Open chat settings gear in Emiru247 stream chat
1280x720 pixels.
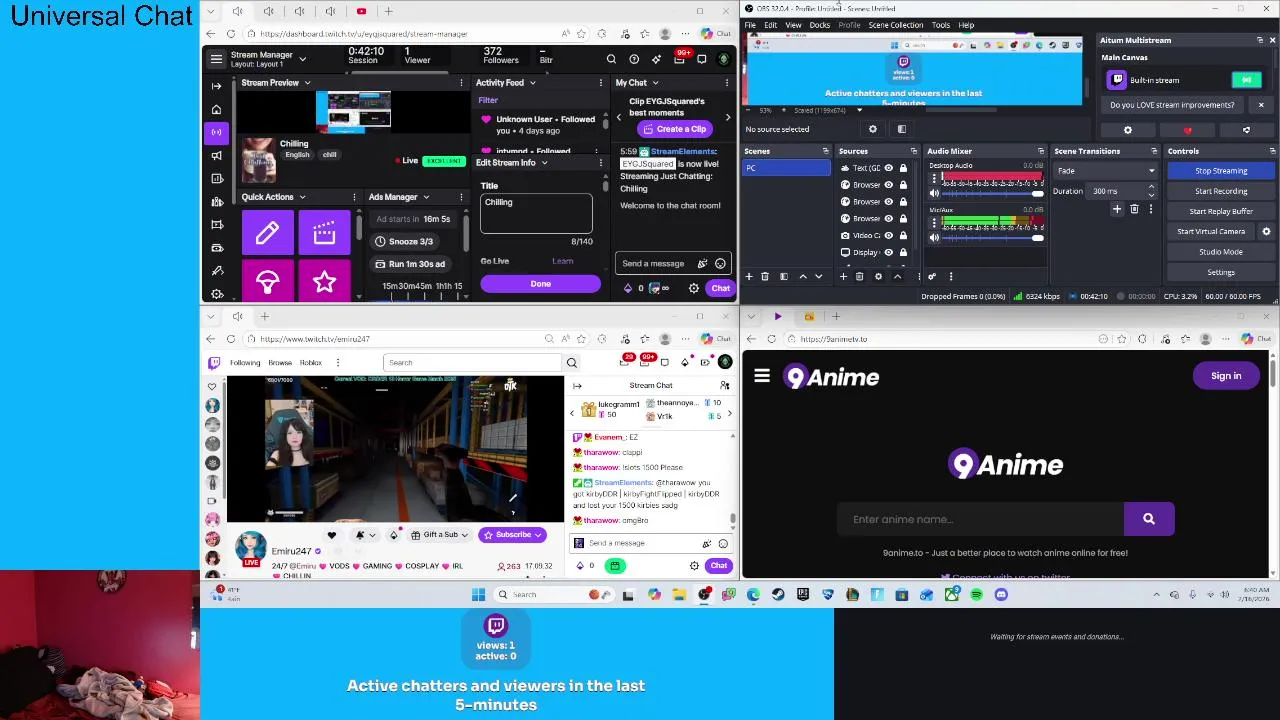[694, 566]
